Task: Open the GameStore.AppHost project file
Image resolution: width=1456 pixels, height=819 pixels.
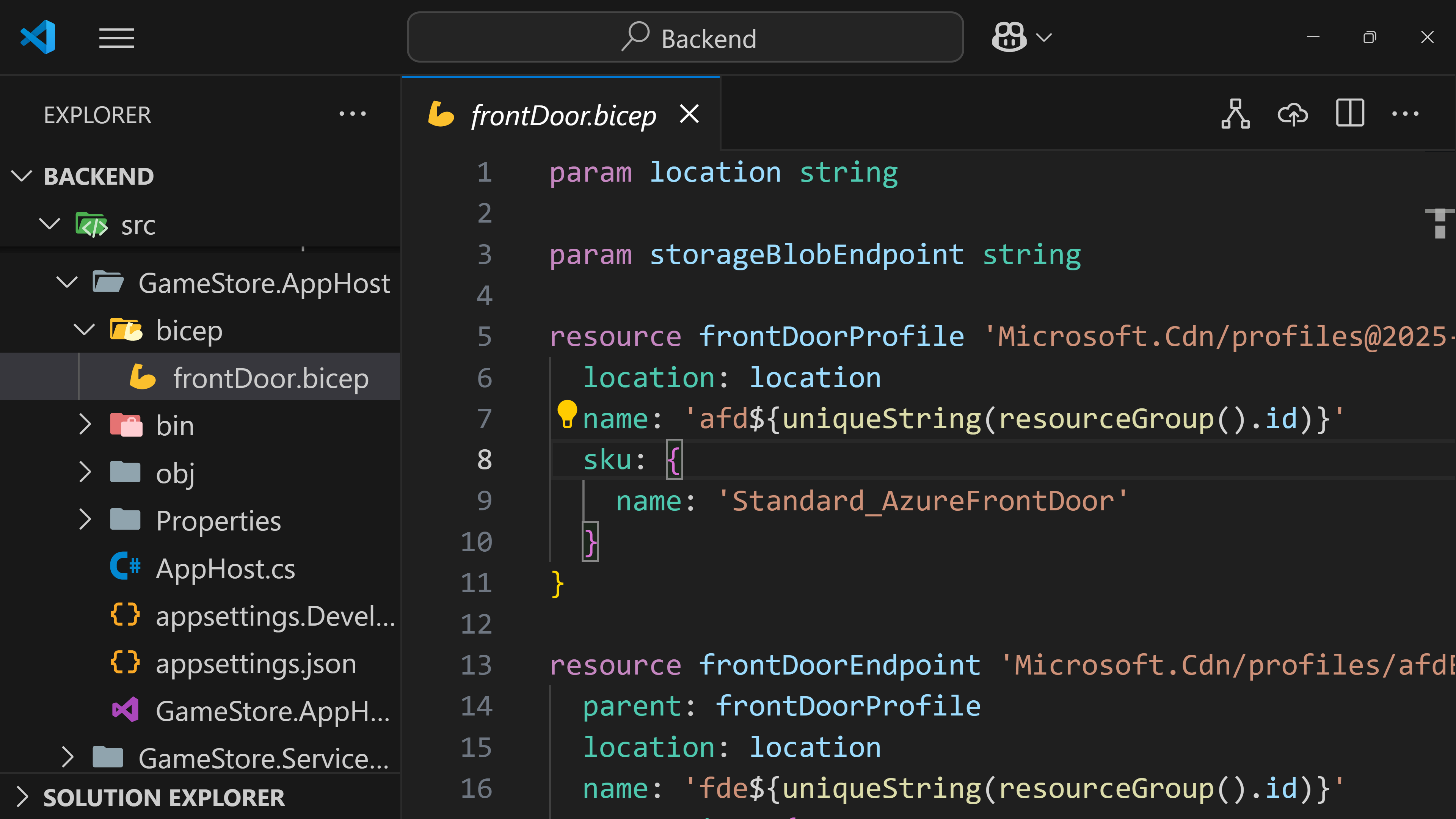Action: pyautogui.click(x=273, y=711)
